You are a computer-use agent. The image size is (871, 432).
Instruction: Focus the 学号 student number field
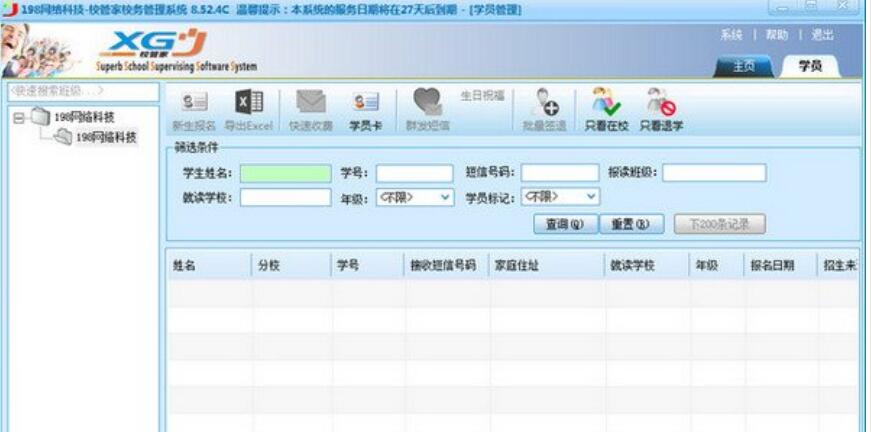pos(414,173)
